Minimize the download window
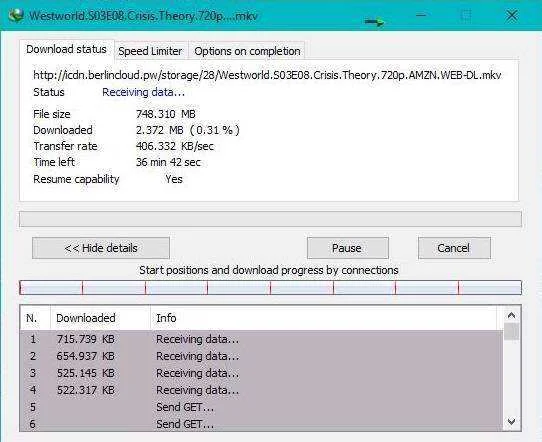 [421, 15]
